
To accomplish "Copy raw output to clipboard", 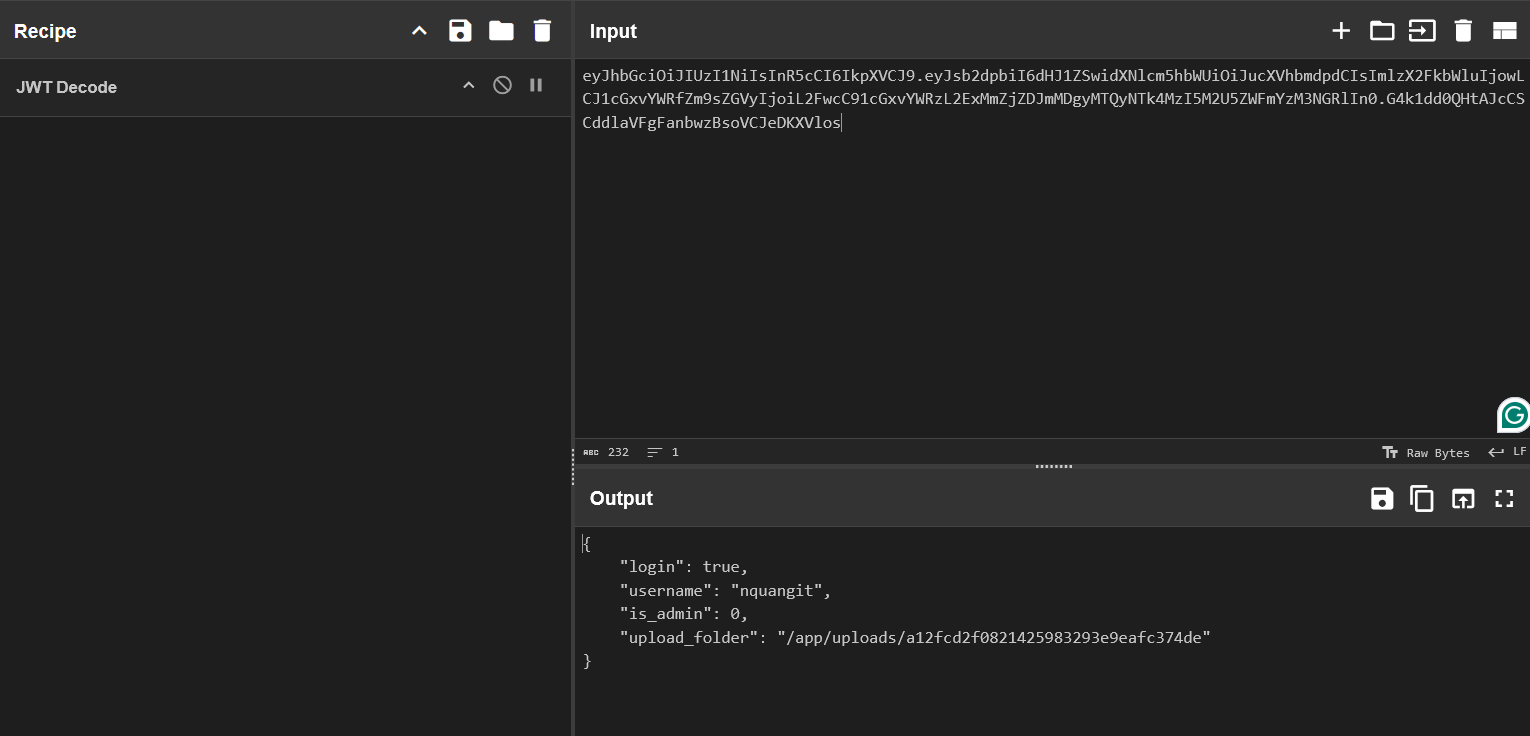I will pyautogui.click(x=1422, y=498).
